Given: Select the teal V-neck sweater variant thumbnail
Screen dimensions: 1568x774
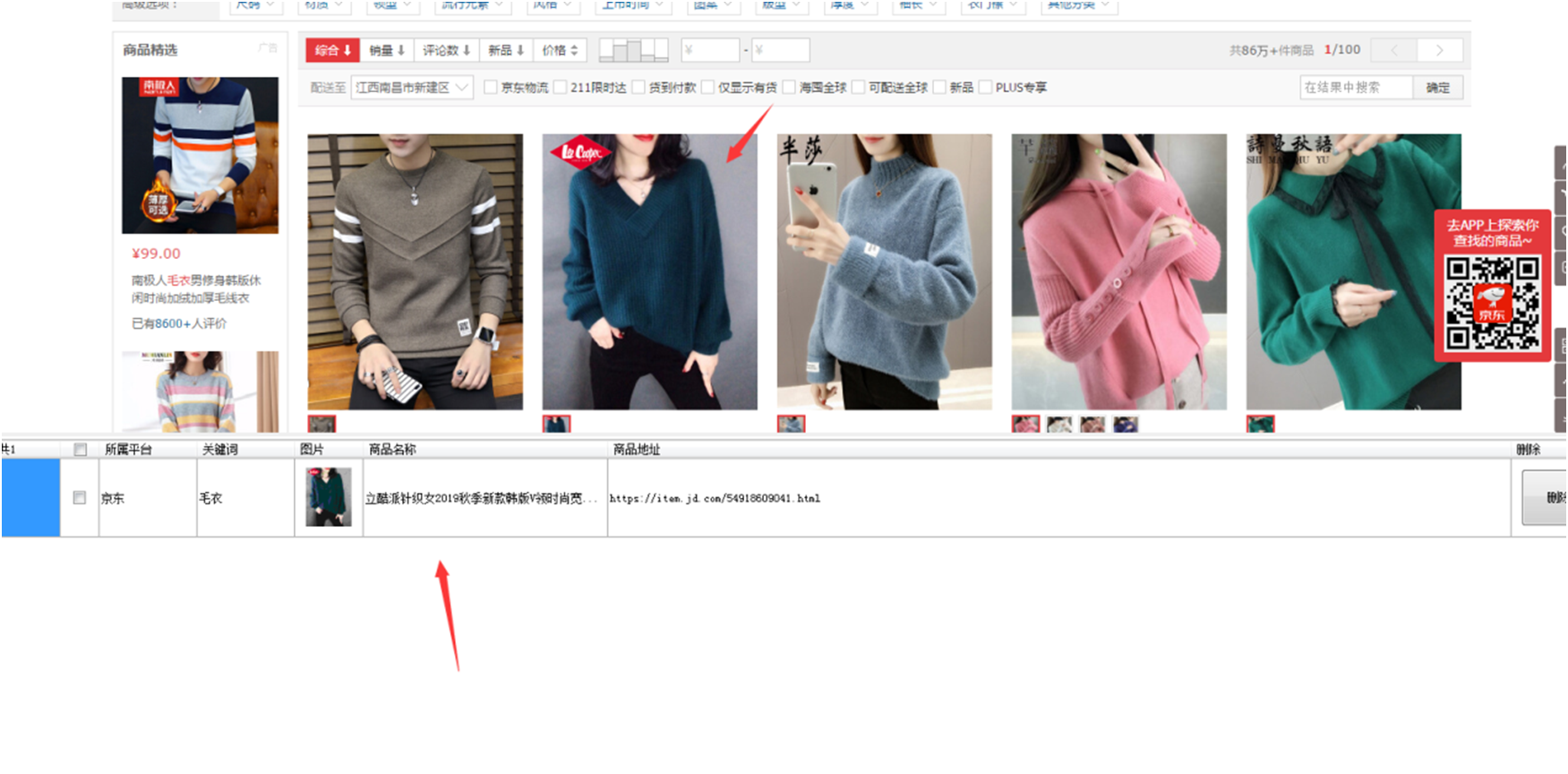Looking at the screenshot, I should (556, 424).
